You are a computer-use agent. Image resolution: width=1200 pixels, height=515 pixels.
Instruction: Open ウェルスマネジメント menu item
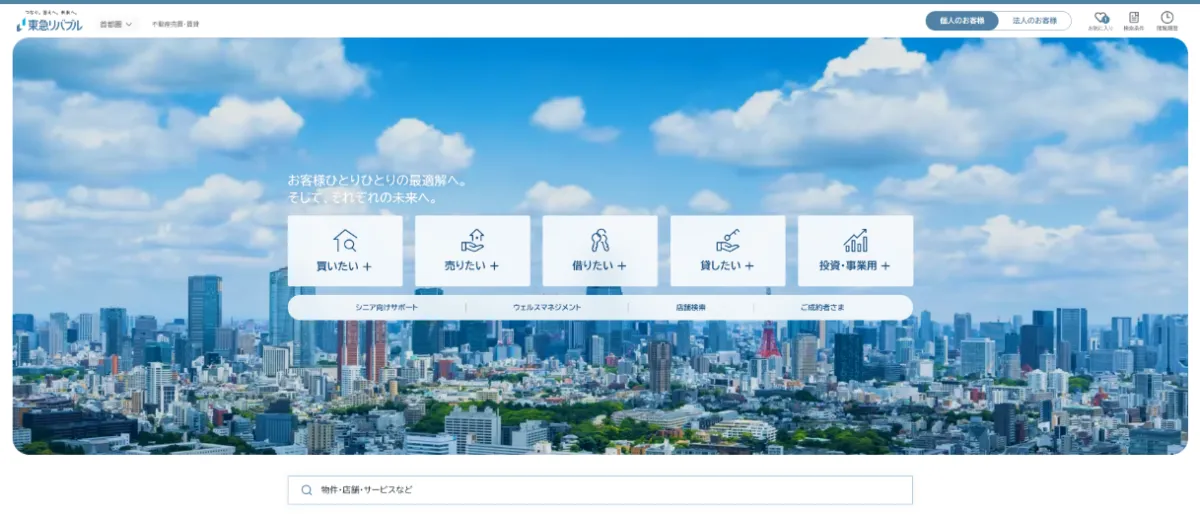click(546, 307)
